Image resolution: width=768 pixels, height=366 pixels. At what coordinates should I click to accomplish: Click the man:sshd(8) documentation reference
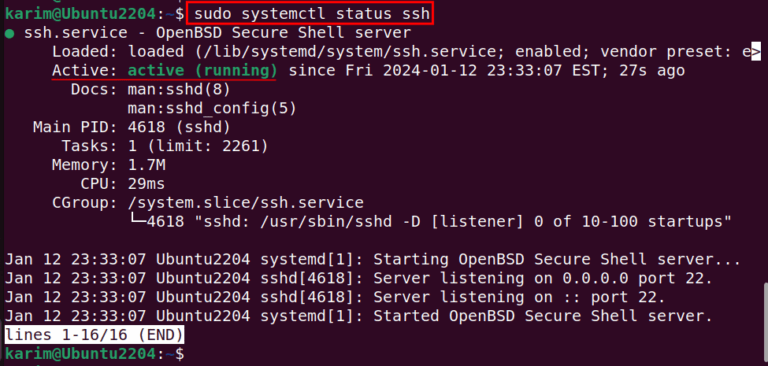click(x=179, y=90)
